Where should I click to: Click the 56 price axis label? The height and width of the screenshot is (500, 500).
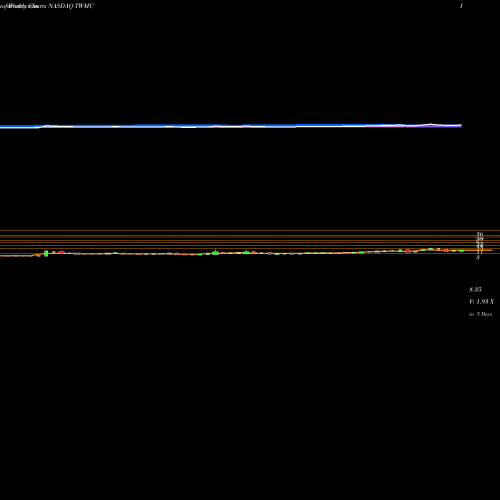[x=480, y=235]
